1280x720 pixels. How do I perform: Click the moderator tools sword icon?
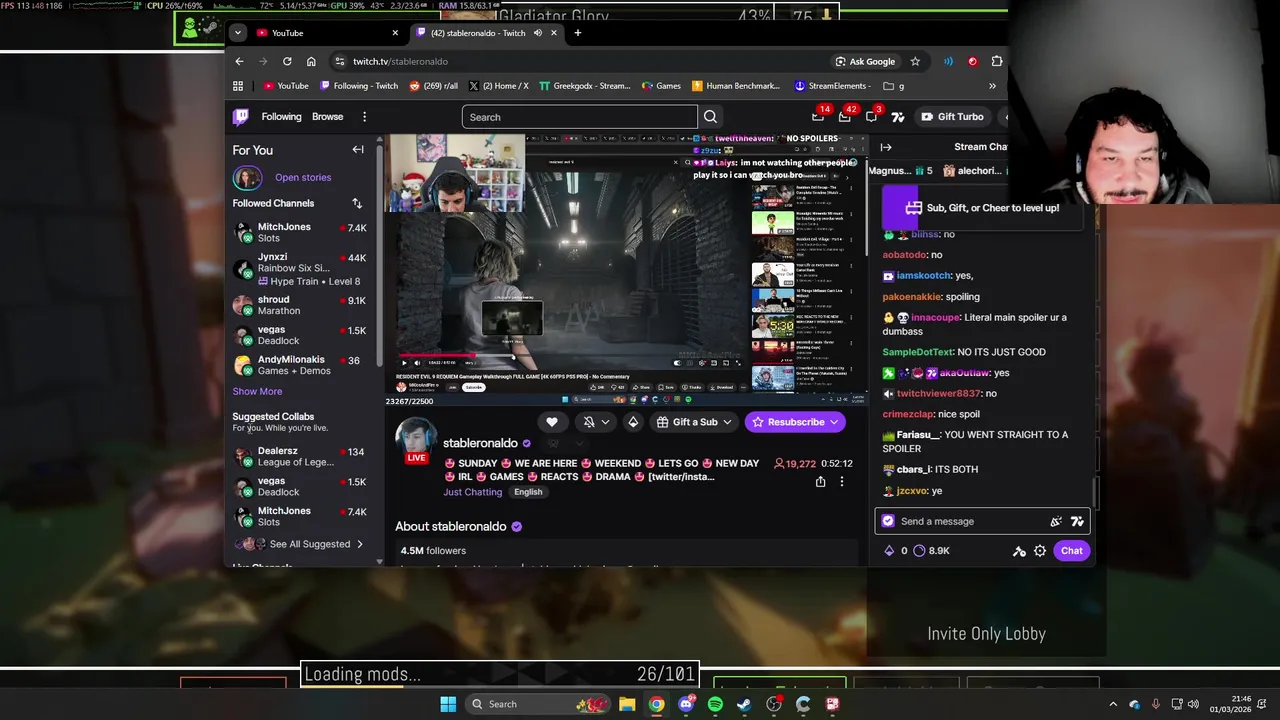click(x=1019, y=551)
